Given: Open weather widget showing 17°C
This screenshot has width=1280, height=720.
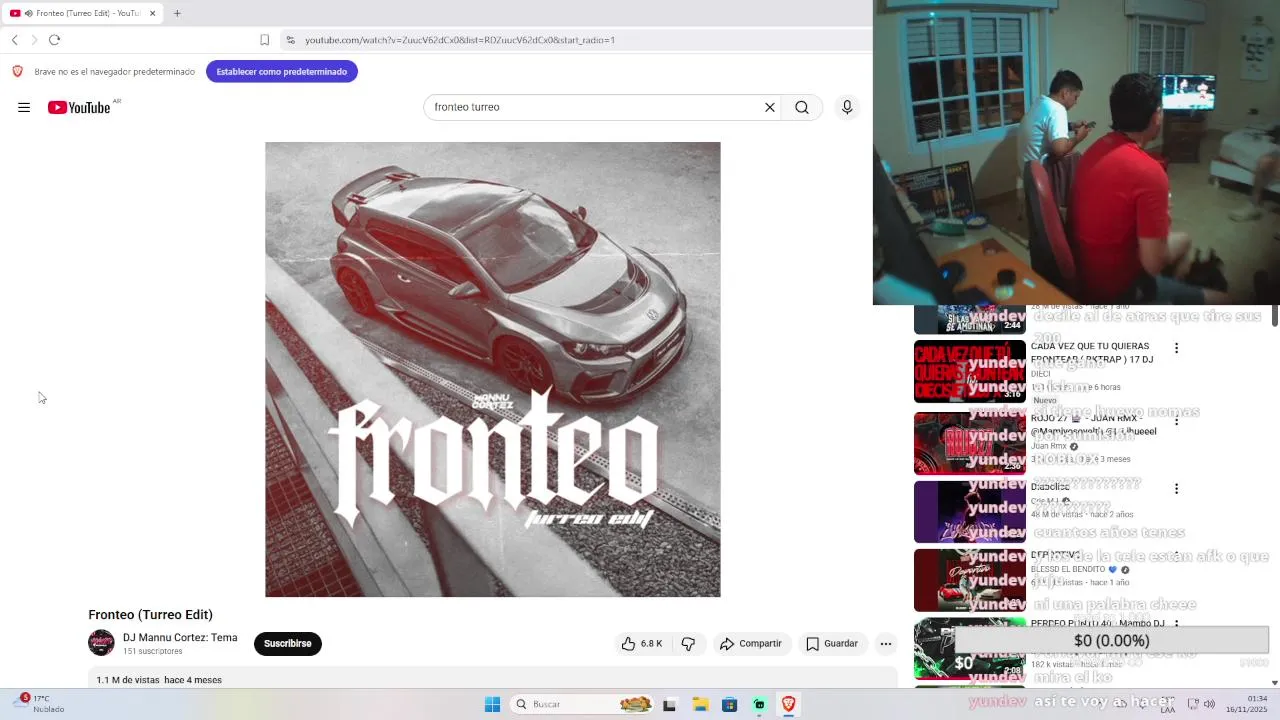Looking at the screenshot, I should click(x=40, y=704).
